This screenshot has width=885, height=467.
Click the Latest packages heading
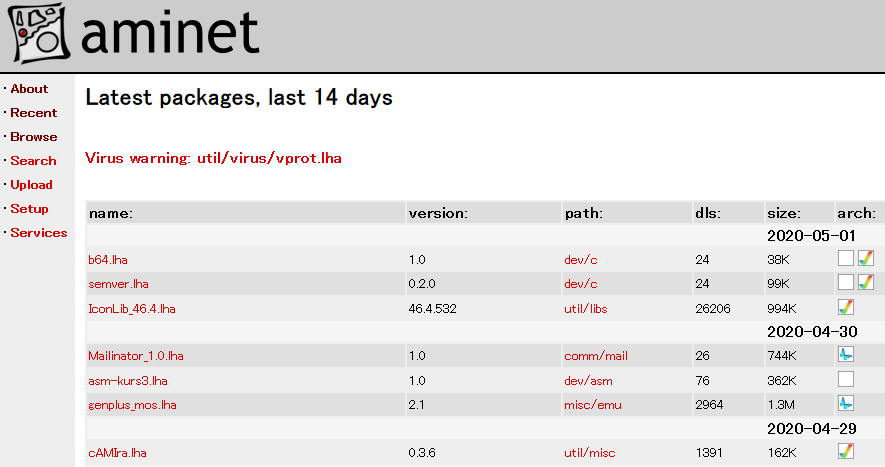point(239,98)
